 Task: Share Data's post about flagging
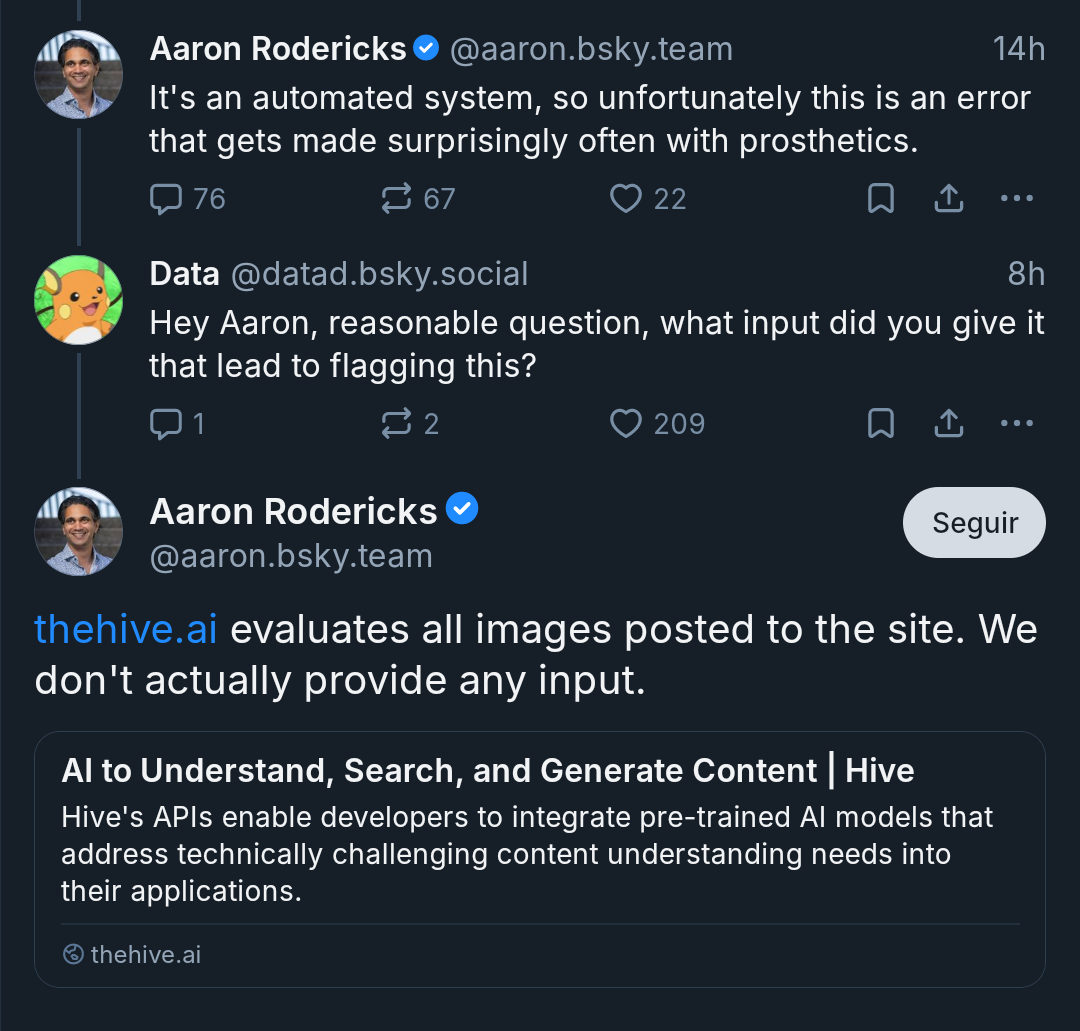tap(948, 424)
